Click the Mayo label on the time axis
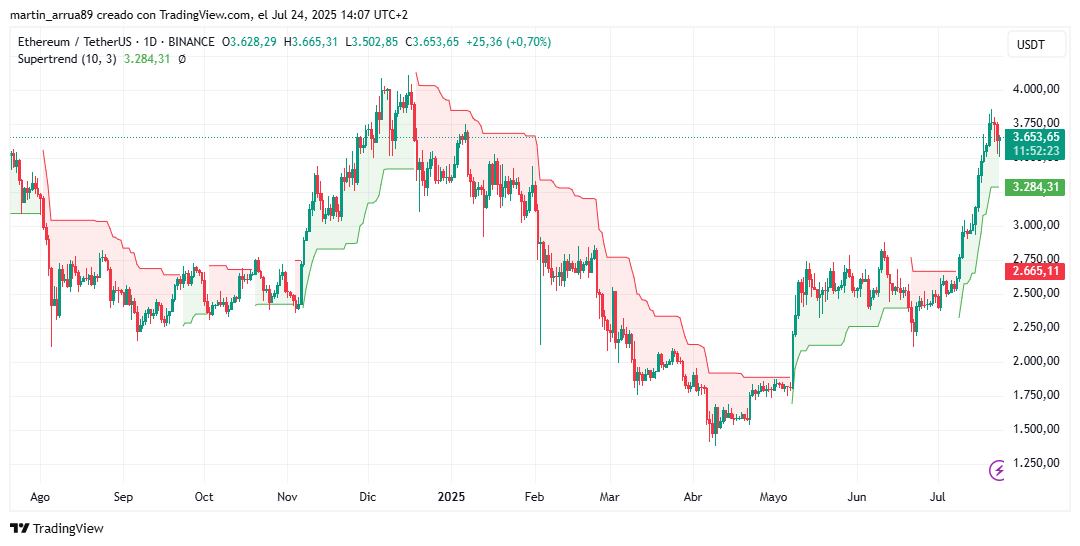The width and height of the screenshot is (1080, 546). [773, 496]
